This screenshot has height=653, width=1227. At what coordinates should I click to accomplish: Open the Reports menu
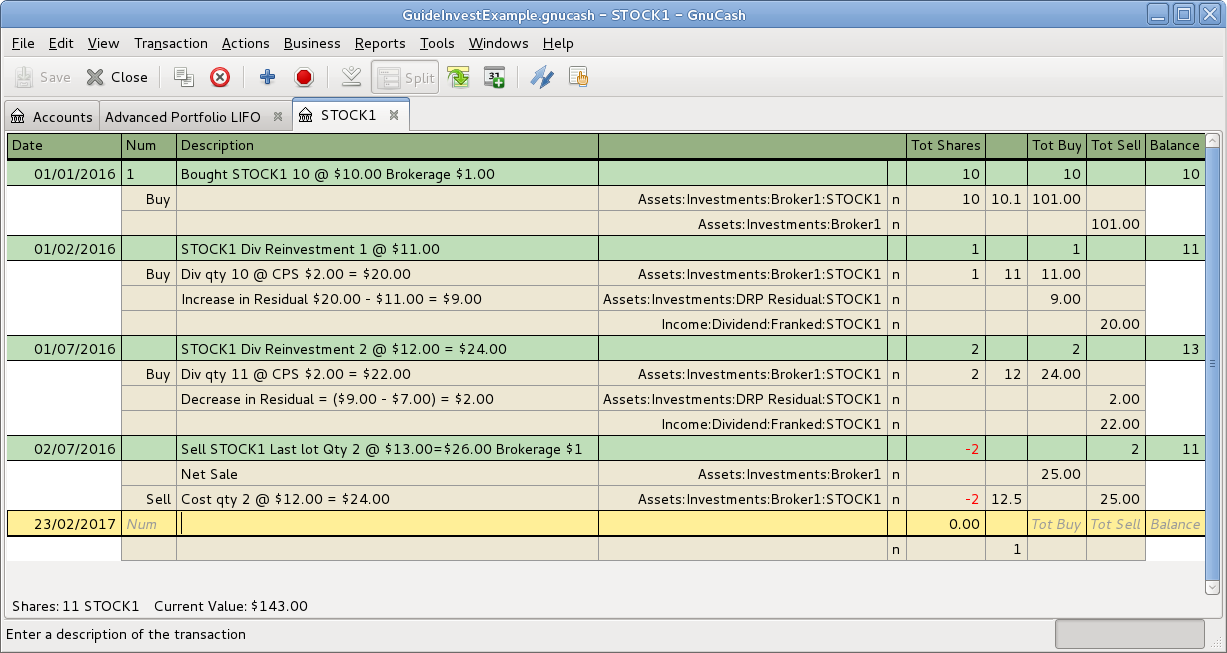click(x=380, y=43)
